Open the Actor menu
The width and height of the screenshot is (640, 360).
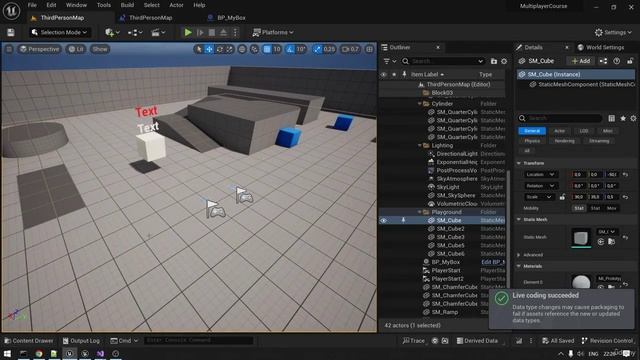point(176,5)
